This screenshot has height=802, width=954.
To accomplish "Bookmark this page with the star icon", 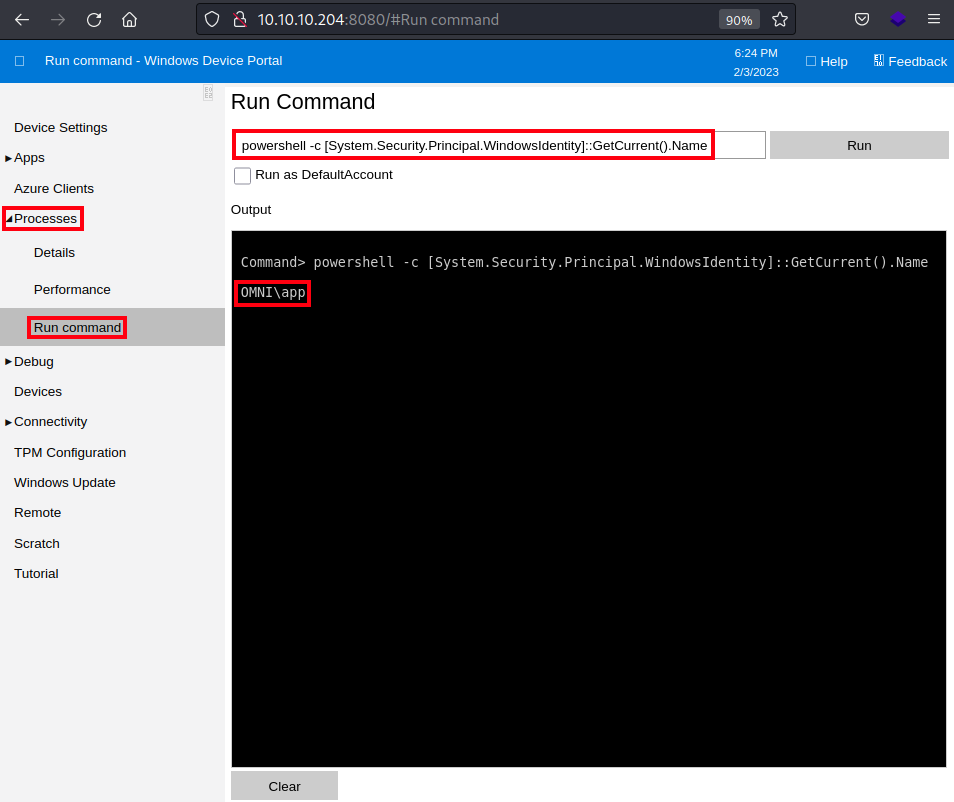I will point(779,20).
